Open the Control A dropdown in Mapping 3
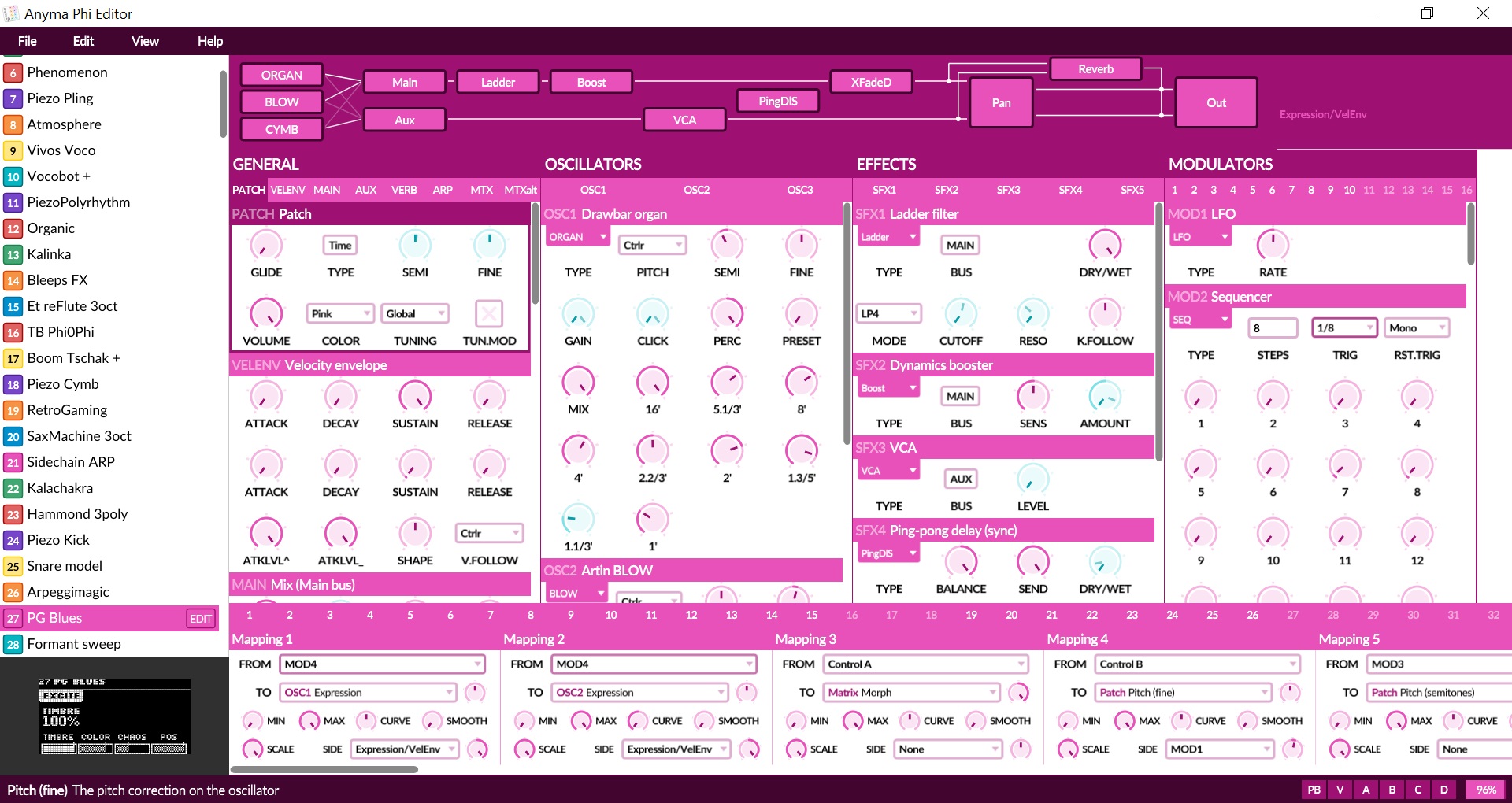The width and height of the screenshot is (1512, 803). pyautogui.click(x=926, y=664)
